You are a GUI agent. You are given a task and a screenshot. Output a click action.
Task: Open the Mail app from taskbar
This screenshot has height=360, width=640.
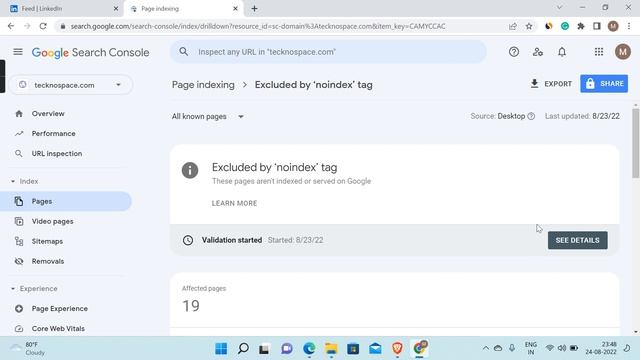coord(375,349)
